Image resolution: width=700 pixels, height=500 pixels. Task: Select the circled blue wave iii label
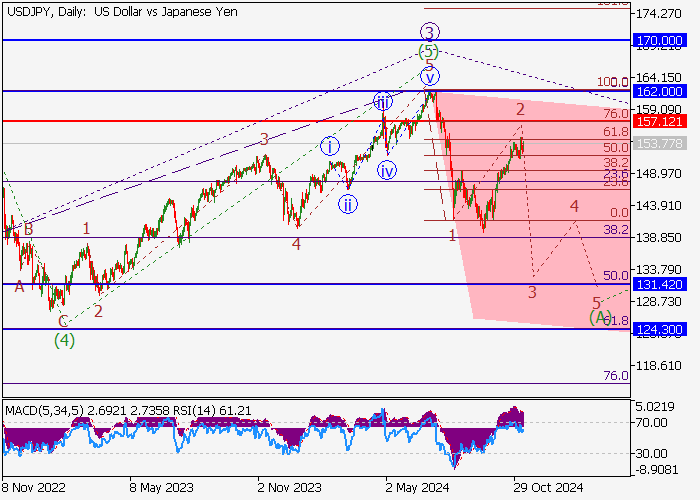click(383, 102)
